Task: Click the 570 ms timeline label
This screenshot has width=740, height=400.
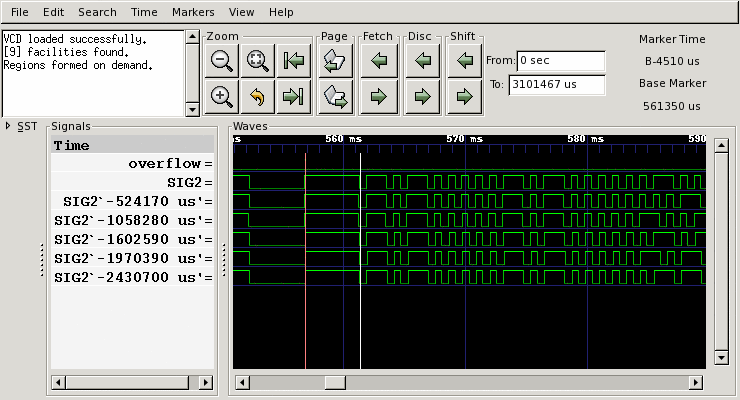Action: (464, 139)
